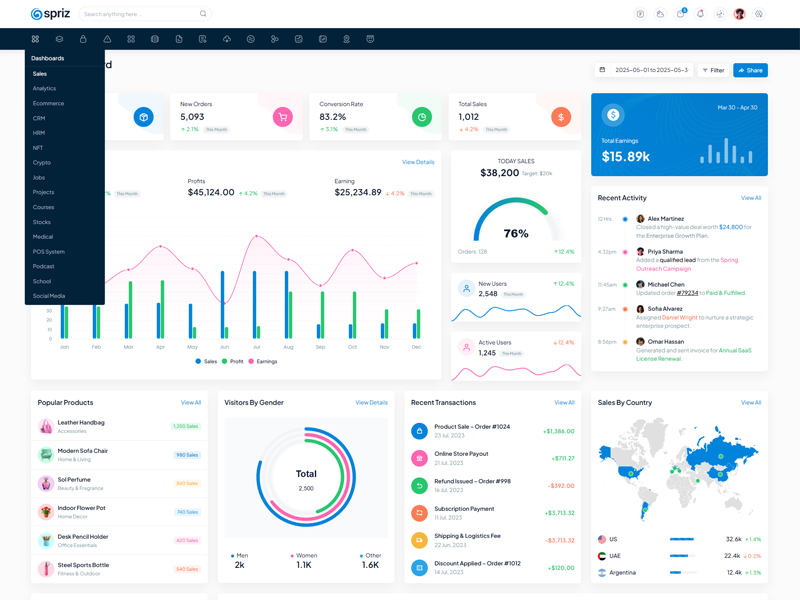Toggle Profit series in chart legend
800x600 pixels.
click(x=235, y=361)
